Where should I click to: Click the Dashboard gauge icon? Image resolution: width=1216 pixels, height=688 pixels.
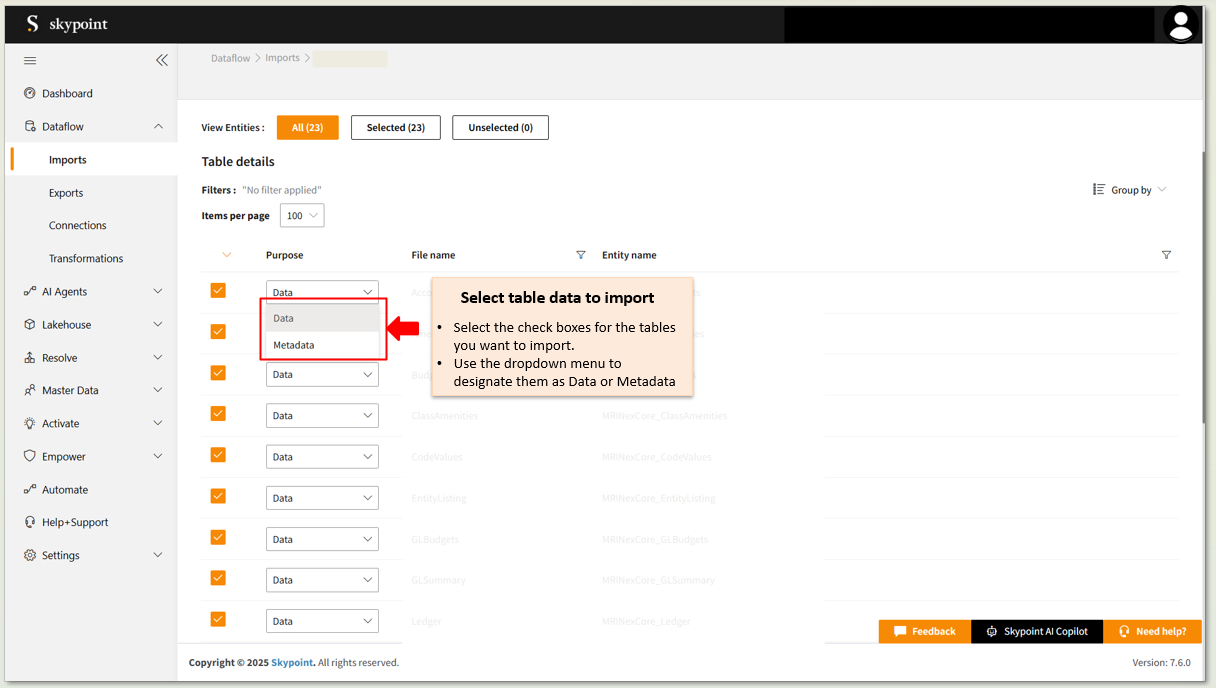[30, 94]
